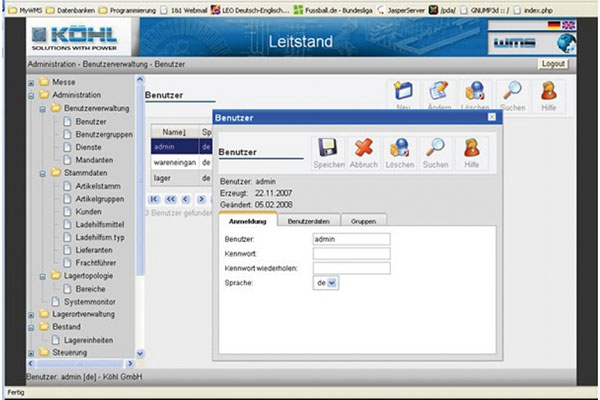
Task: Switch language using the British flag
Action: (x=570, y=25)
